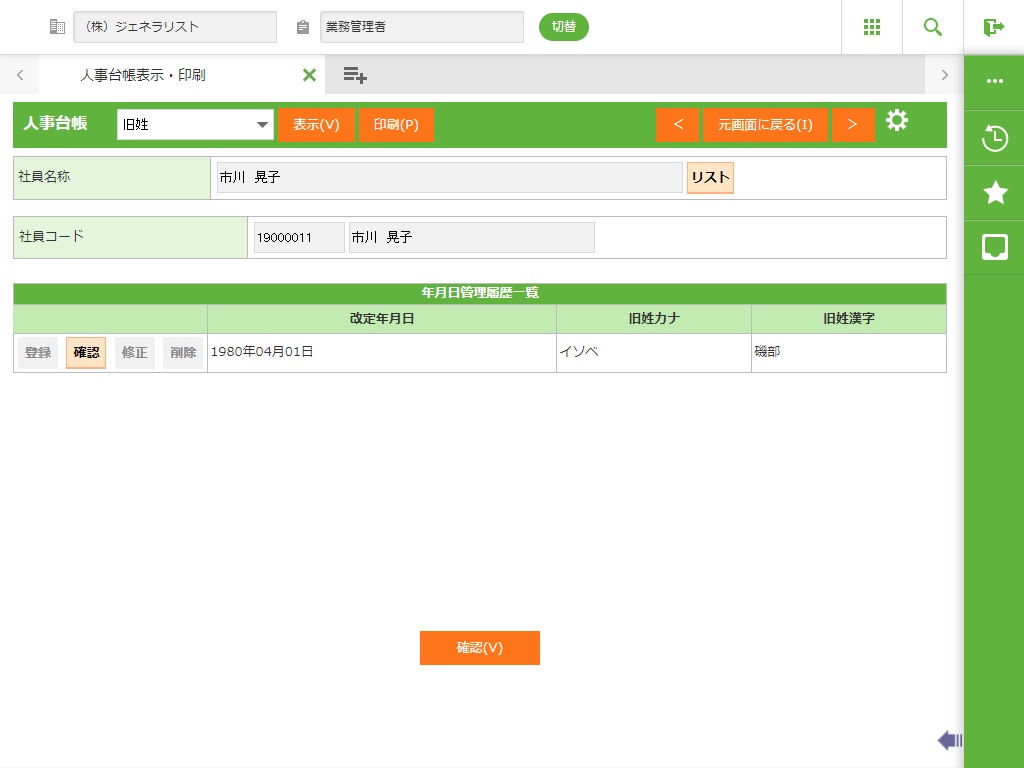Click the 切替 switch button

point(564,27)
